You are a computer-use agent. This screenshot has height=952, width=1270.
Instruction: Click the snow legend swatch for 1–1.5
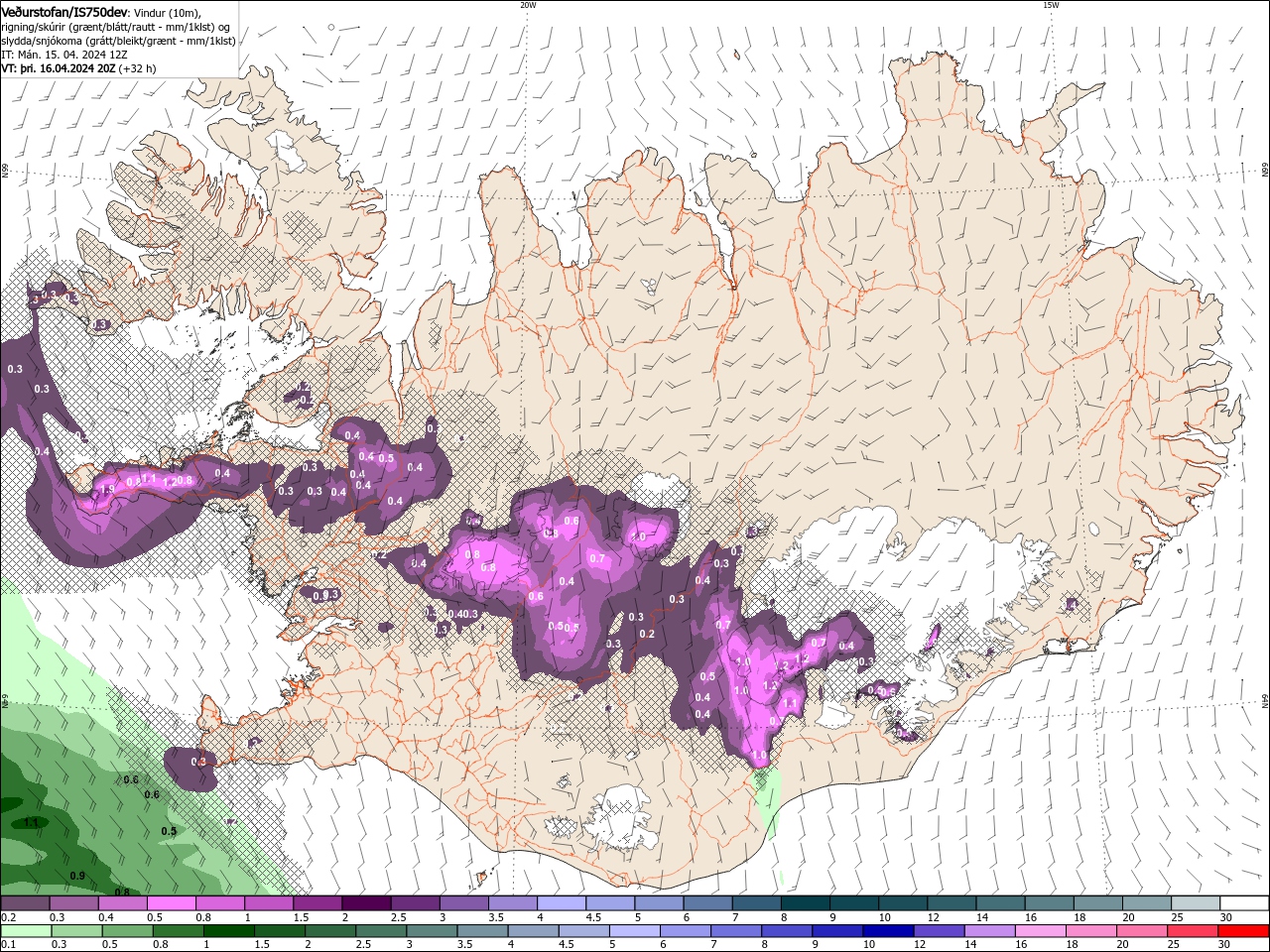[268, 903]
